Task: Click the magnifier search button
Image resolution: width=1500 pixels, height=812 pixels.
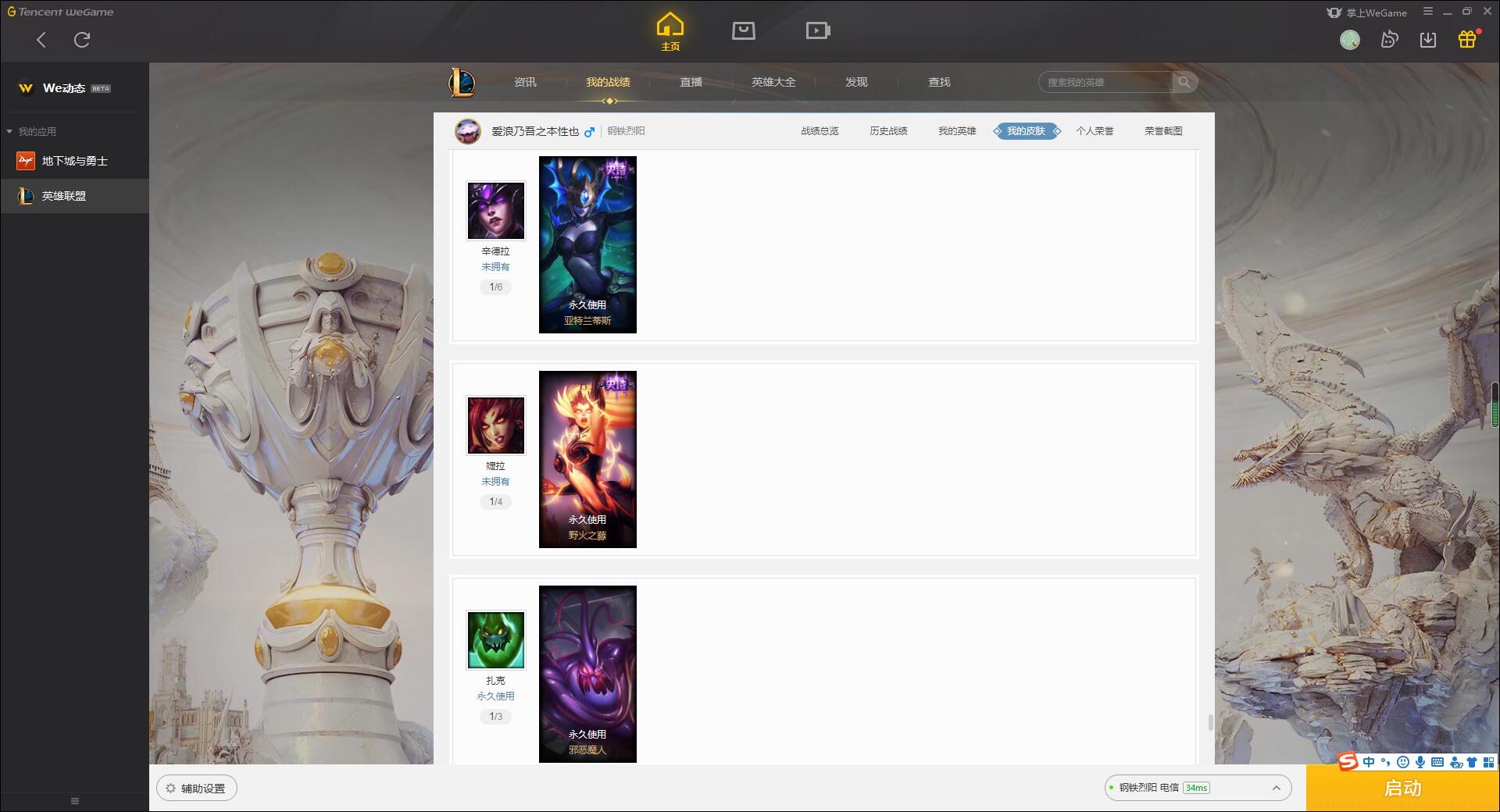Action: (x=1184, y=82)
